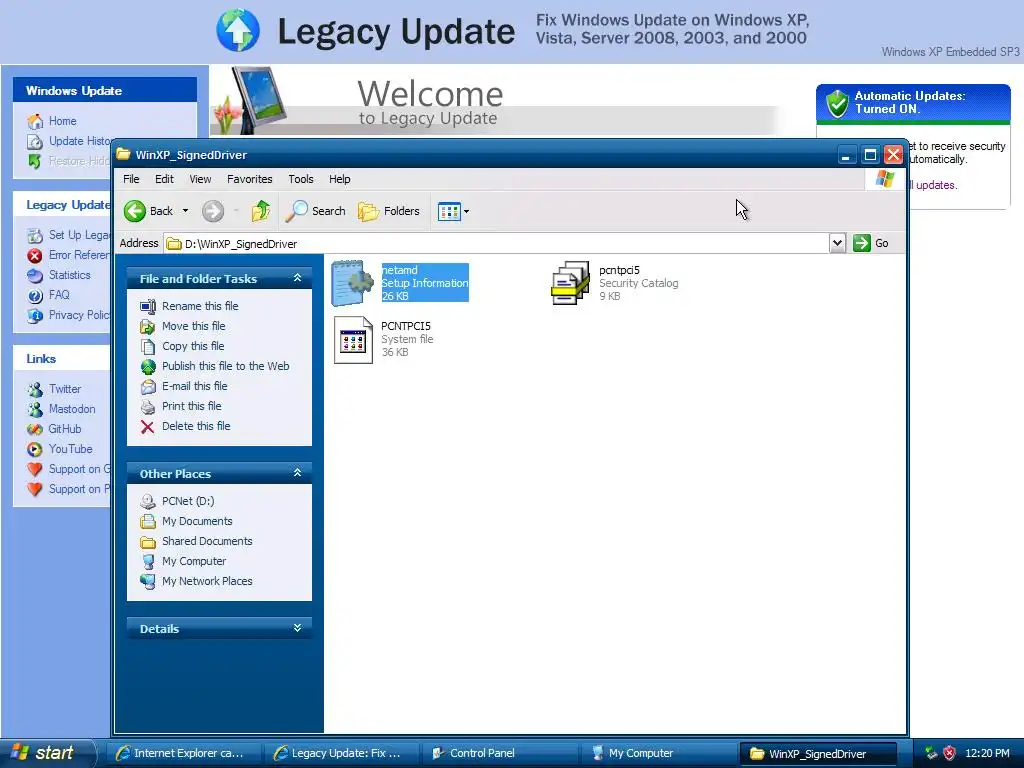Click the Legacy Update globe logo
This screenshot has width=1024, height=768.
pos(238,30)
